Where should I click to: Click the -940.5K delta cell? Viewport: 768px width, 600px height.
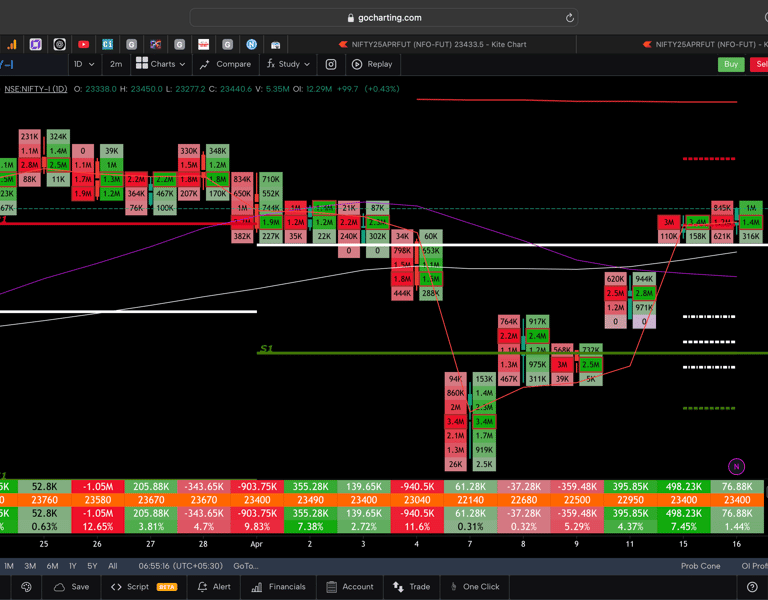(x=417, y=486)
